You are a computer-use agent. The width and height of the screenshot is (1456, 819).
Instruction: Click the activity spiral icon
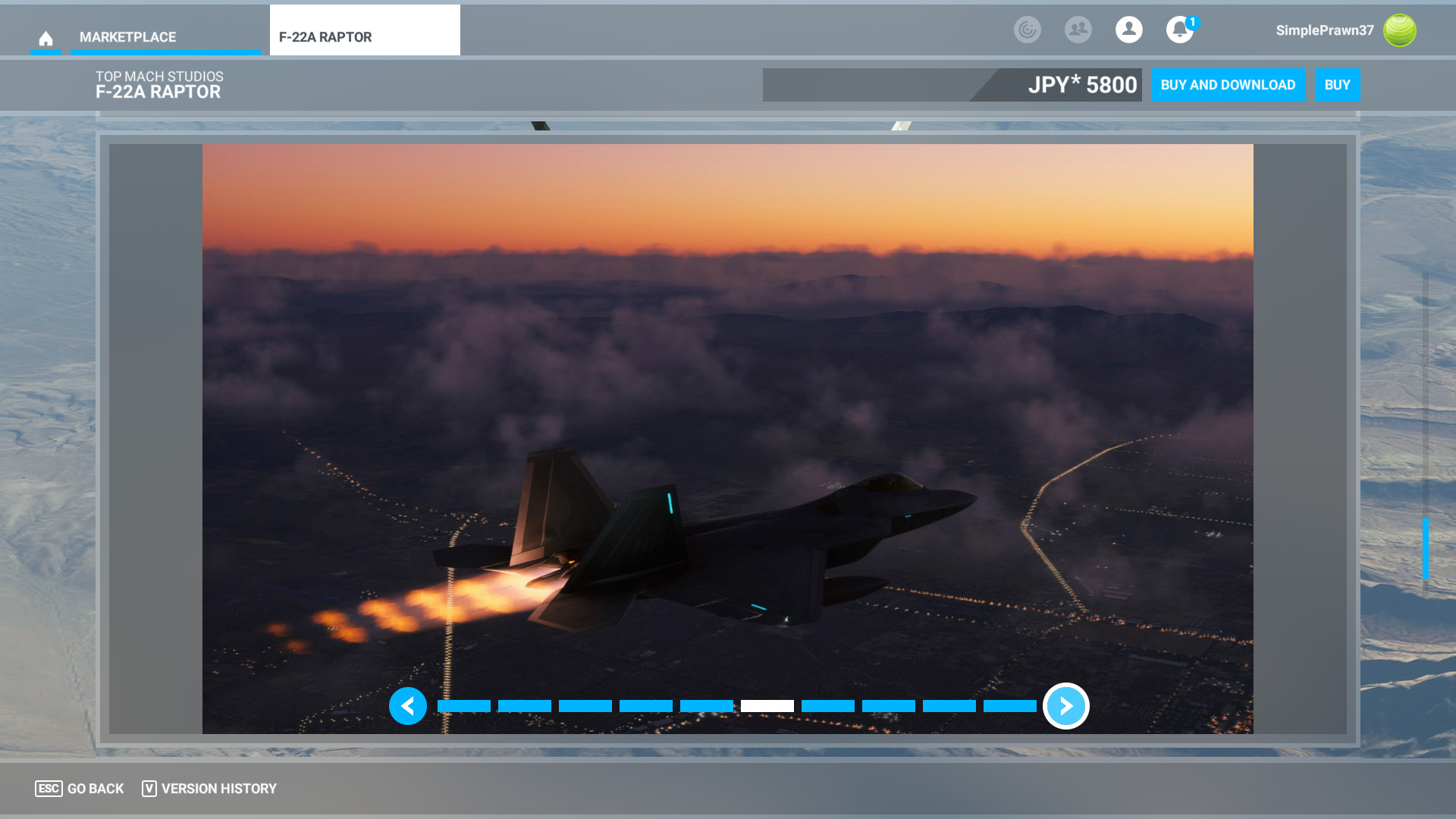click(x=1027, y=30)
